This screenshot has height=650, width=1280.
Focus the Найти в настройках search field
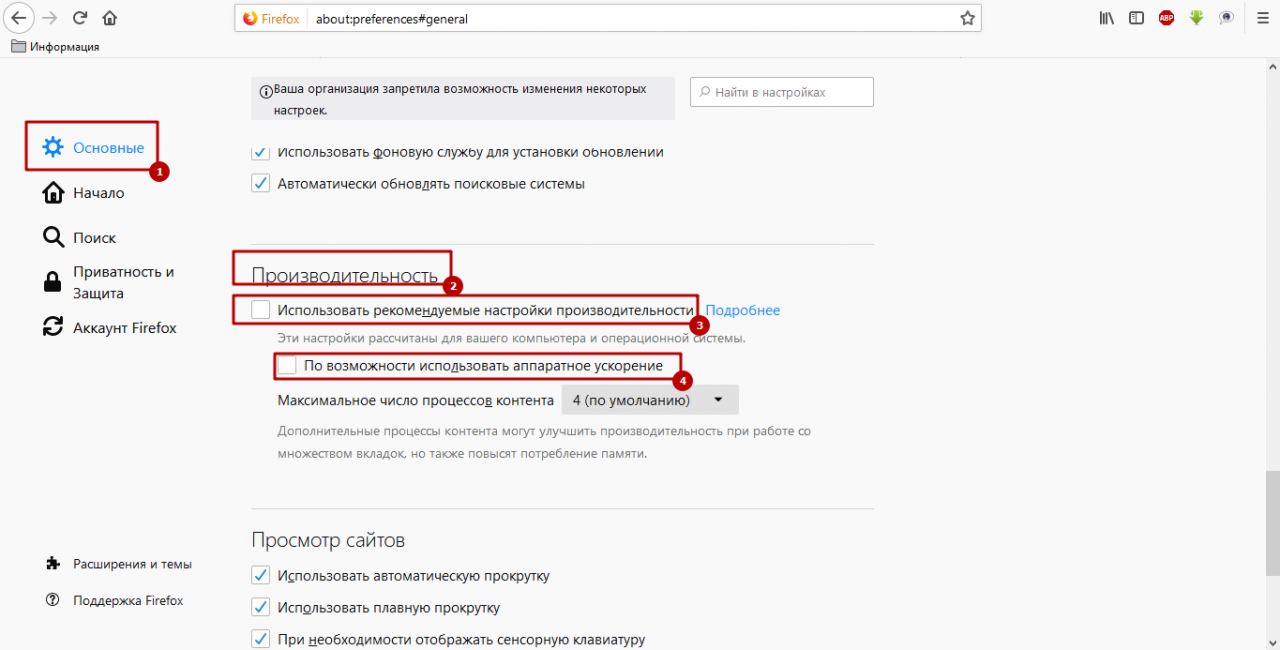coord(782,92)
